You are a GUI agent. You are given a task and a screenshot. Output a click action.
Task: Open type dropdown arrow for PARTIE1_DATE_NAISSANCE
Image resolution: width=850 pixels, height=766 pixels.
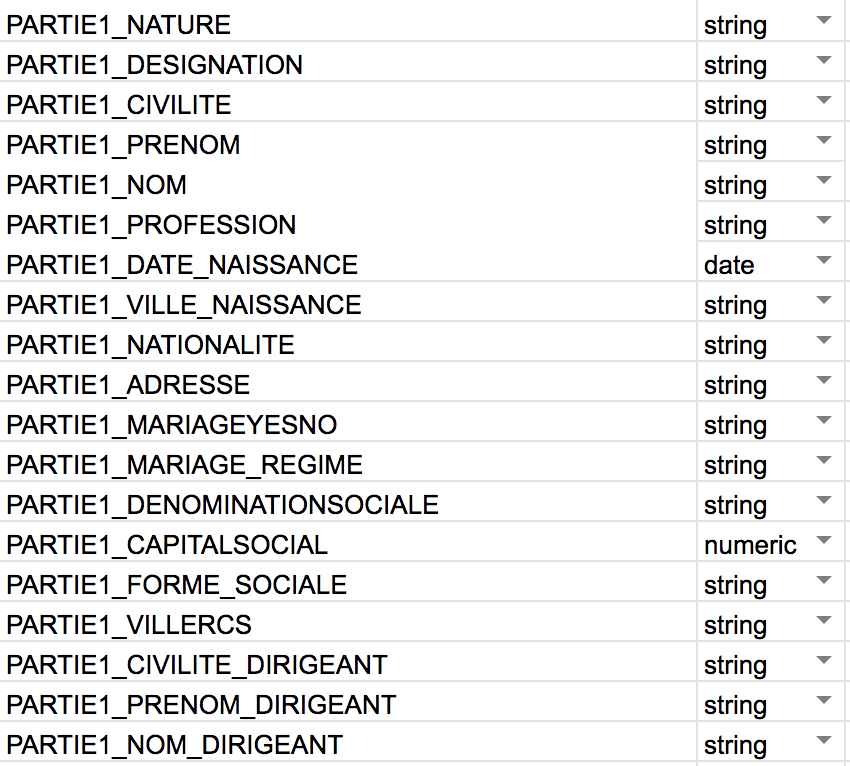point(823,260)
